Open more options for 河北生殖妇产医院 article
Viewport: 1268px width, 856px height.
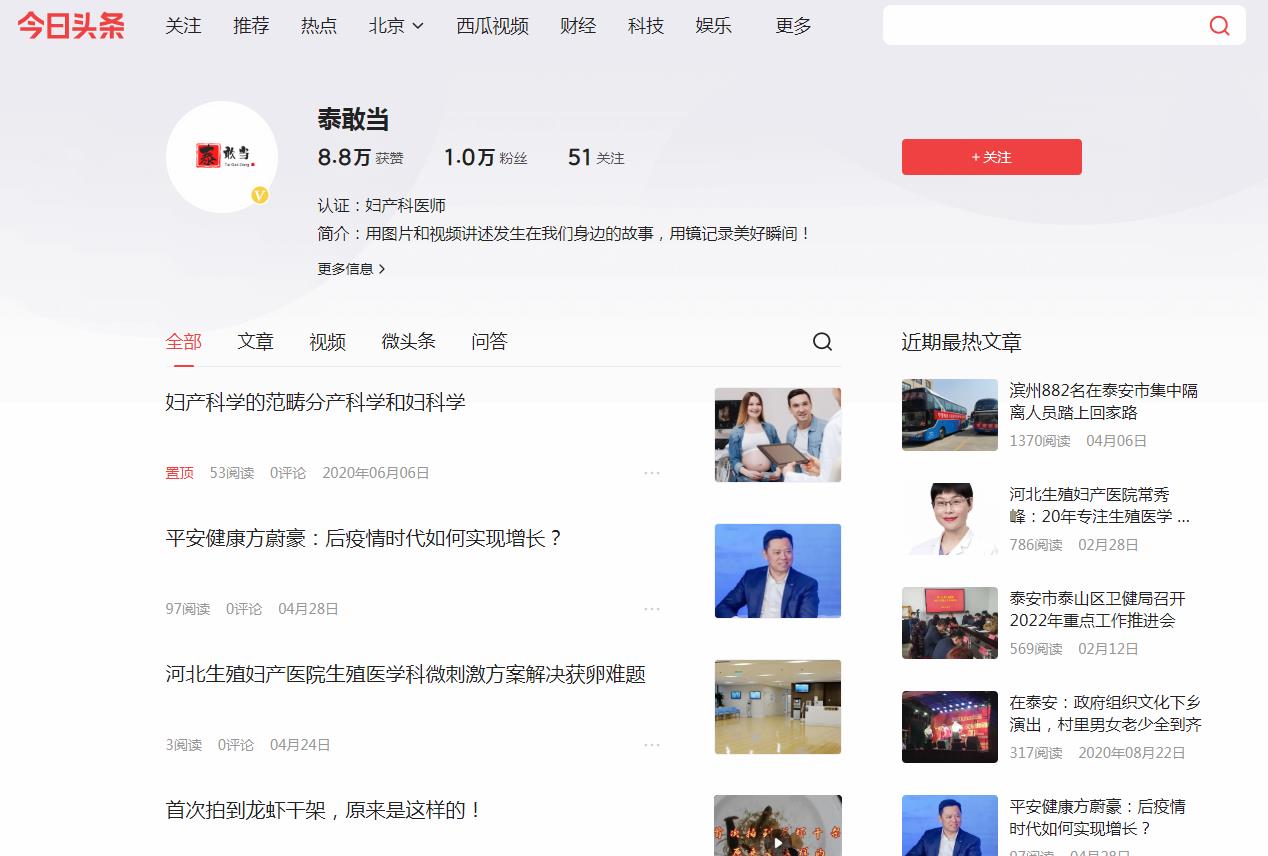(652, 745)
